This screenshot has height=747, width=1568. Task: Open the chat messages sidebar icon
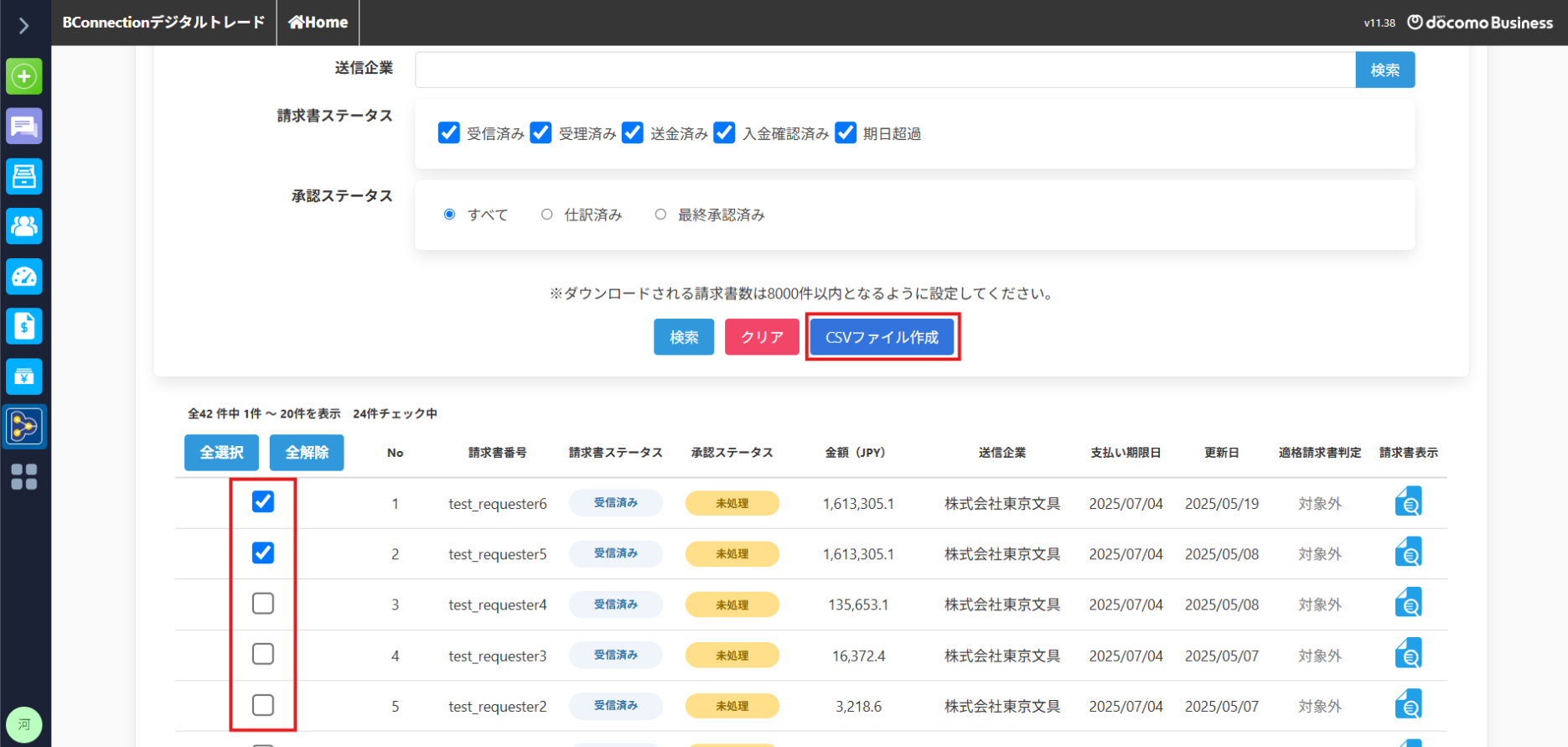click(24, 127)
